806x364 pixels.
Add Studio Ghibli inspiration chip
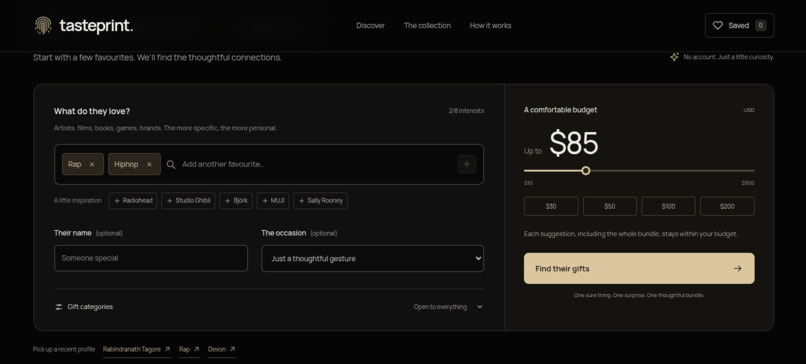[x=188, y=201]
